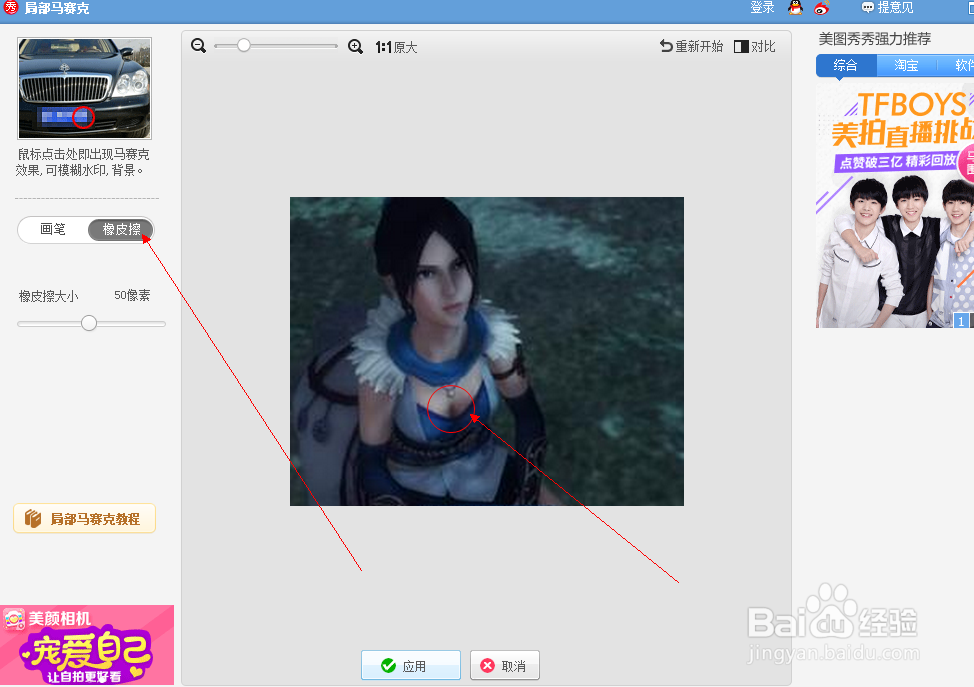Viewport: 974px width, 687px height.
Task: Click the 局部马赛克 window title
Action: tap(57, 8)
